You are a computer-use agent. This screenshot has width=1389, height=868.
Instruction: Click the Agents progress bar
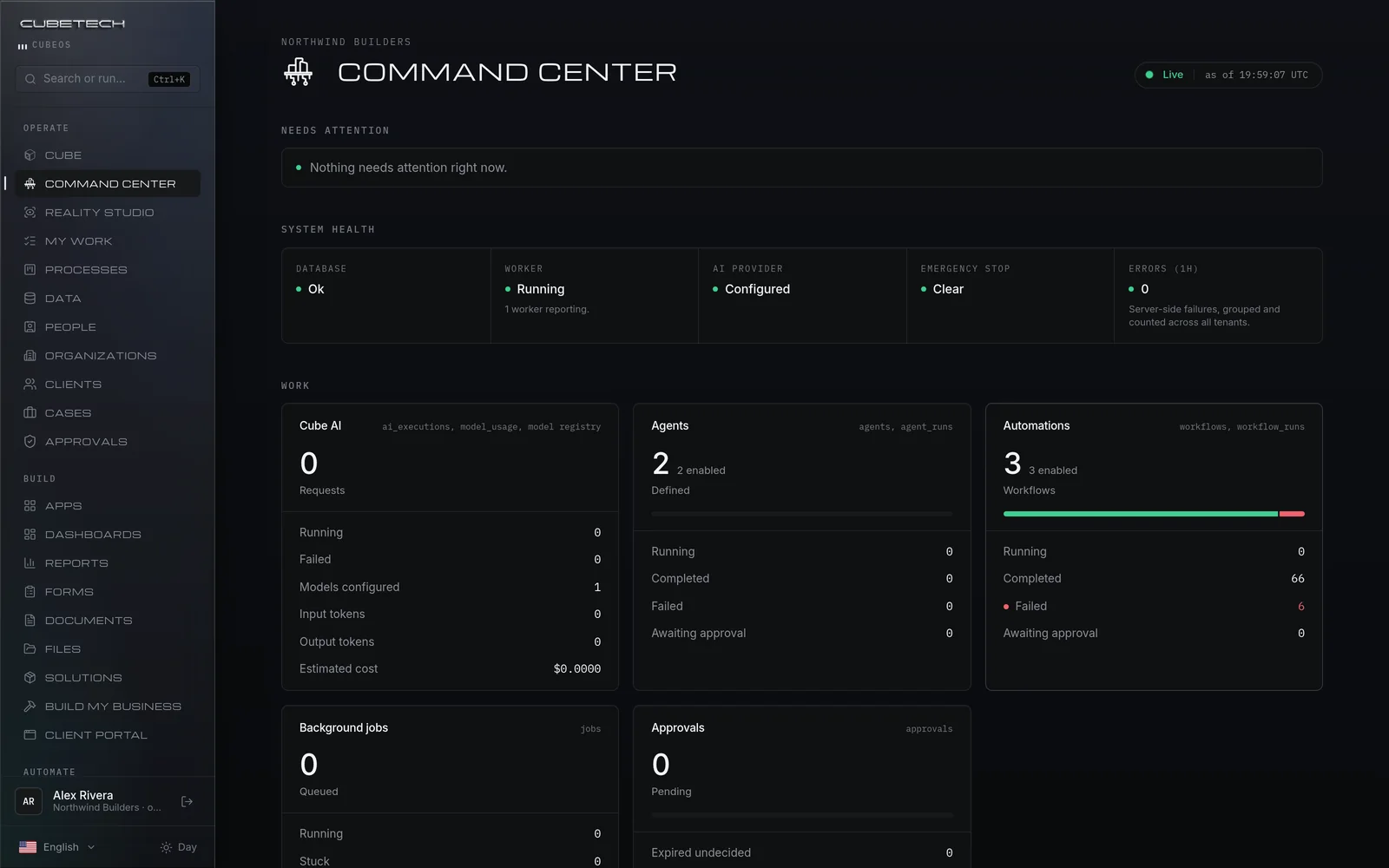[x=801, y=514]
